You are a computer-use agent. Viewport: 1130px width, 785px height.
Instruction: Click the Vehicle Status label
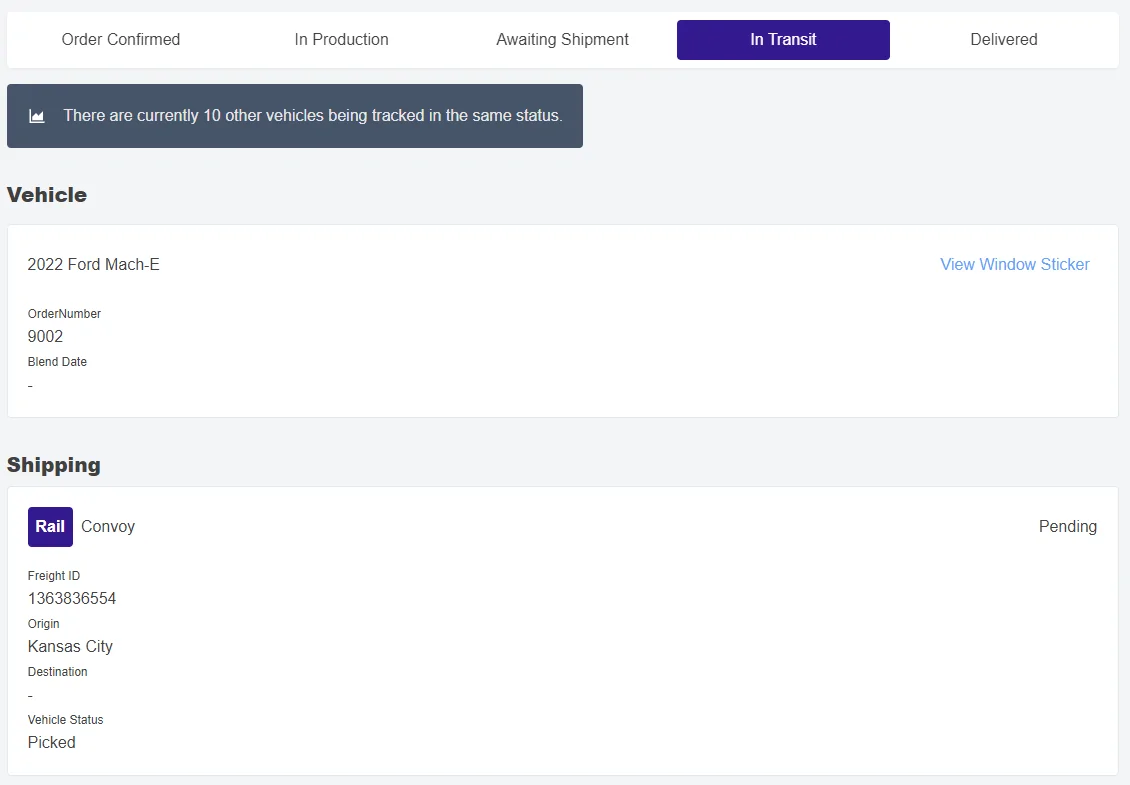point(66,719)
